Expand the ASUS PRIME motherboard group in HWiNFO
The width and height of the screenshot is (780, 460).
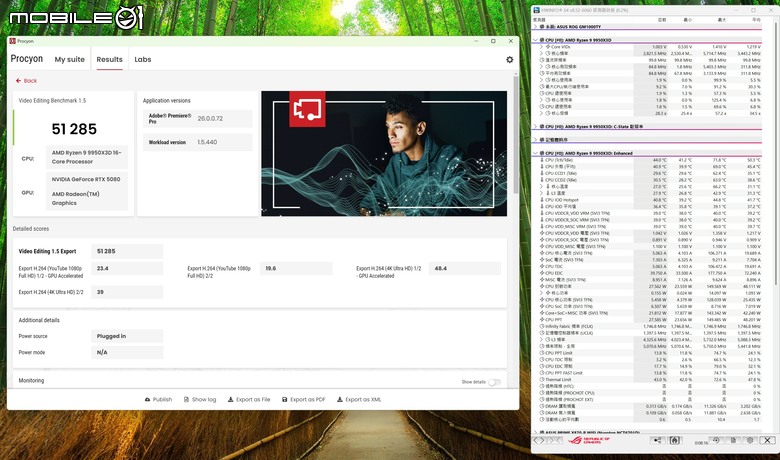(535, 433)
